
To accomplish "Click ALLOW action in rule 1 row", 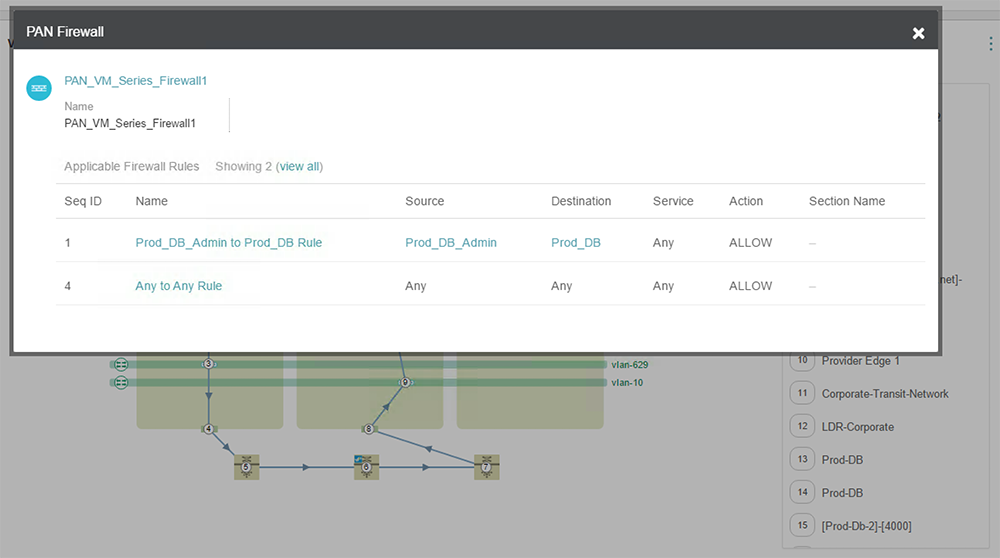I will coord(751,242).
